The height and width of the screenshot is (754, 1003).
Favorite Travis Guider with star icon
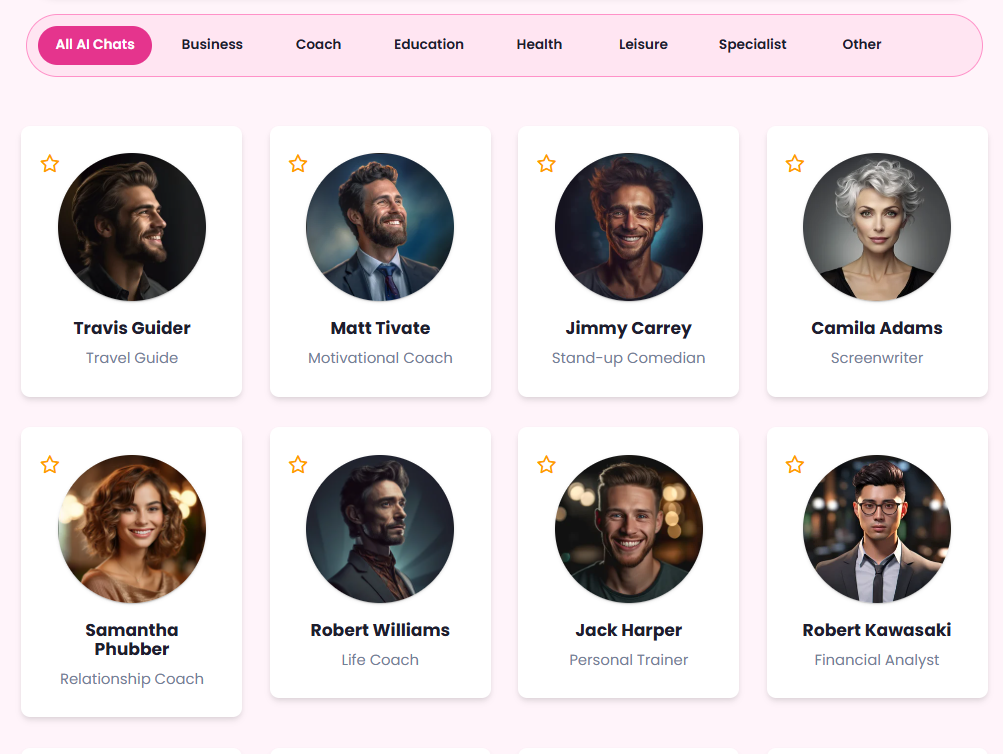[50, 164]
